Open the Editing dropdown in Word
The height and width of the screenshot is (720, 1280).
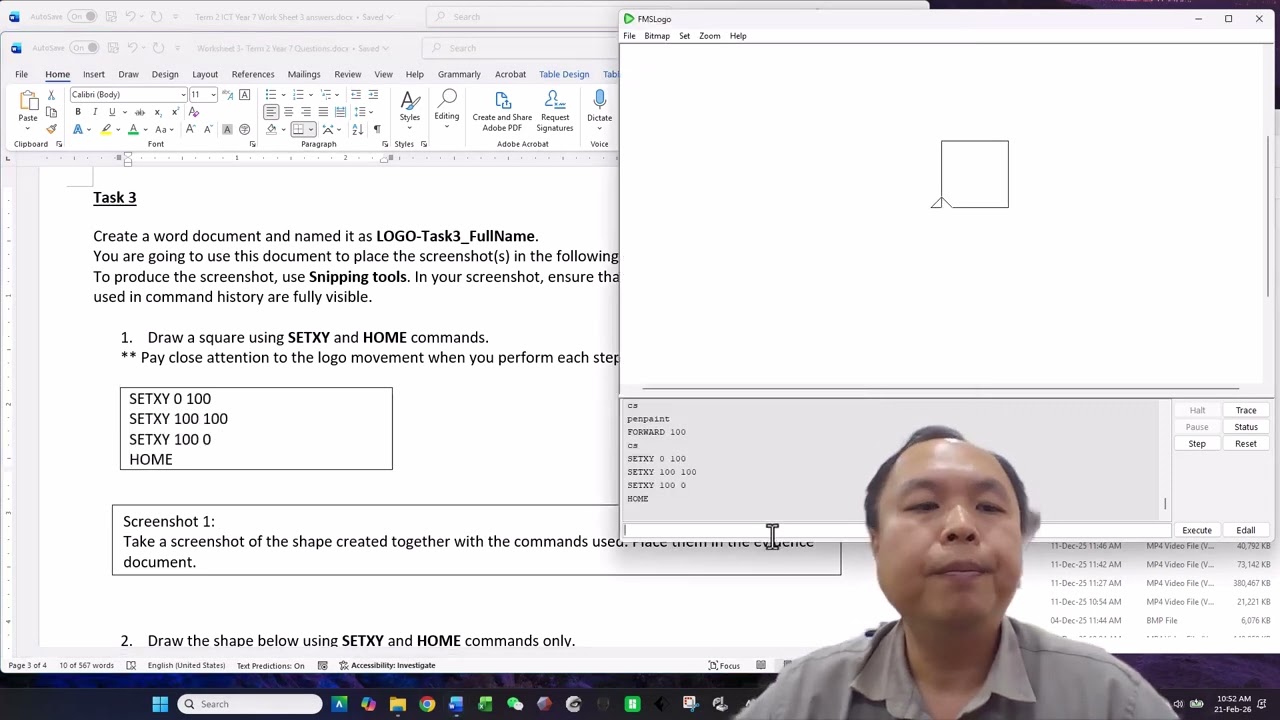coord(447,107)
